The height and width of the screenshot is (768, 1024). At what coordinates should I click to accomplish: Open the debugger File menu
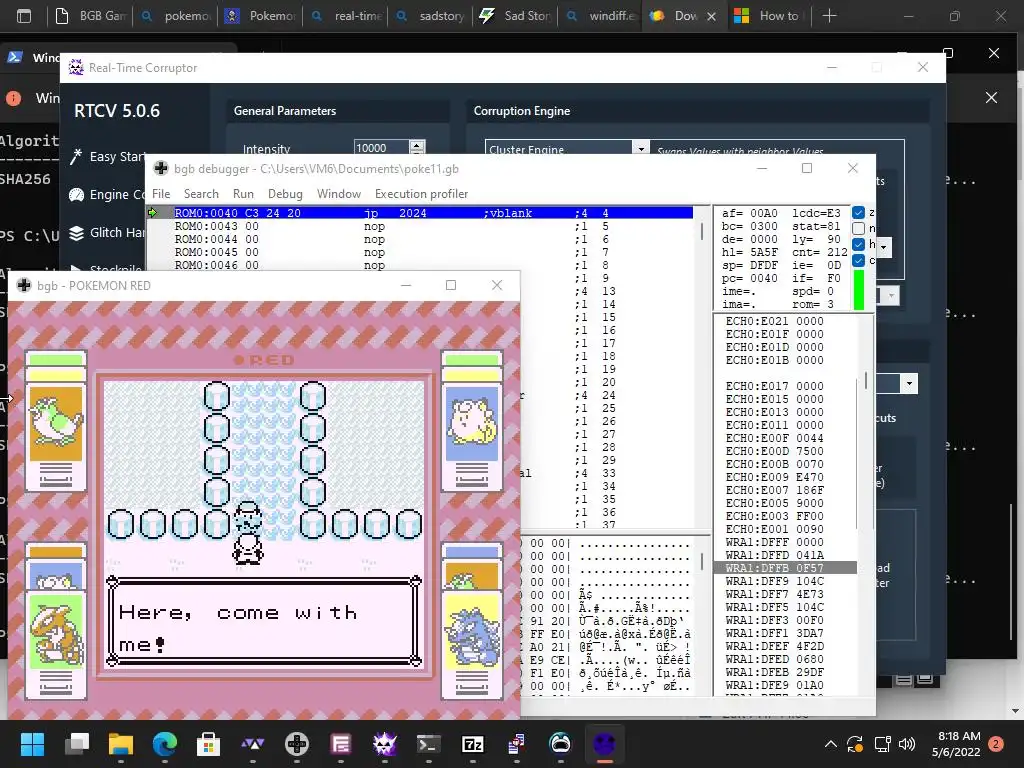click(x=161, y=194)
